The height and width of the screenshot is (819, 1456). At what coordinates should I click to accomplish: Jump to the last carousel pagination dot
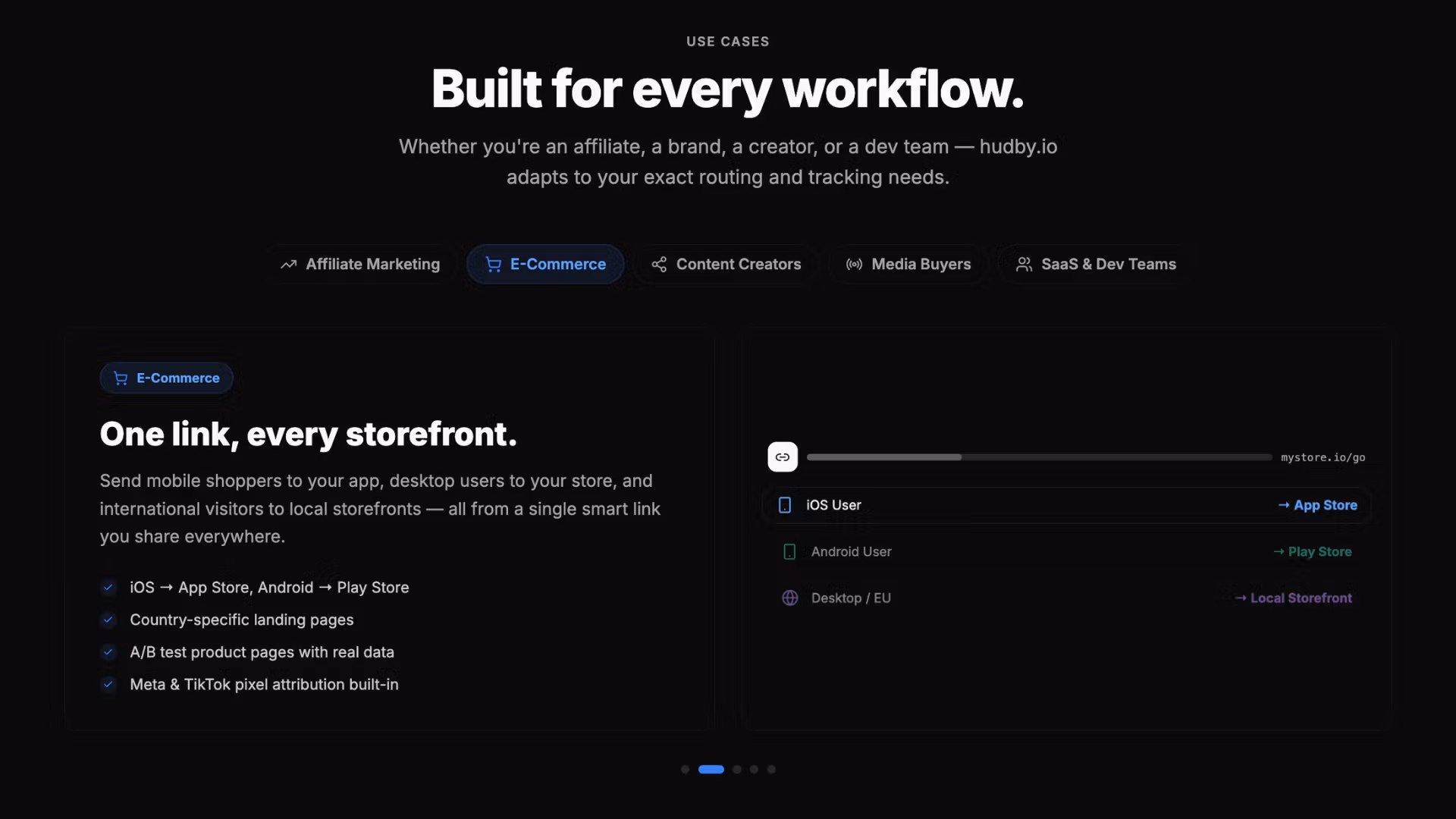point(771,770)
